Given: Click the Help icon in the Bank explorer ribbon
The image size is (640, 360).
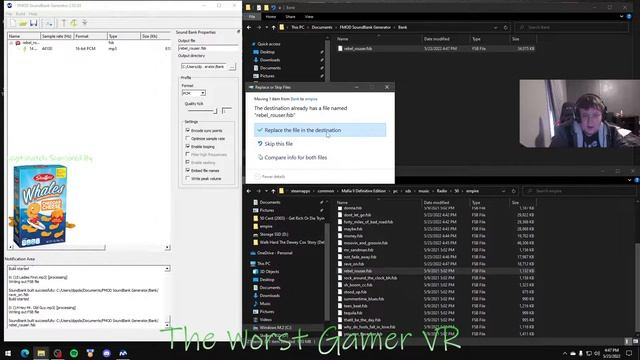Looking at the screenshot, I should coord(629,16).
